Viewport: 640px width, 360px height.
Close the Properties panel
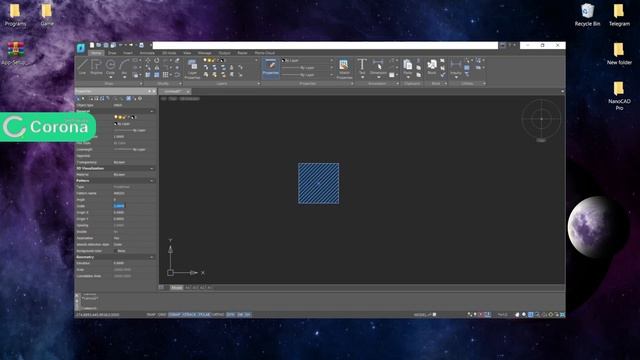(154, 91)
